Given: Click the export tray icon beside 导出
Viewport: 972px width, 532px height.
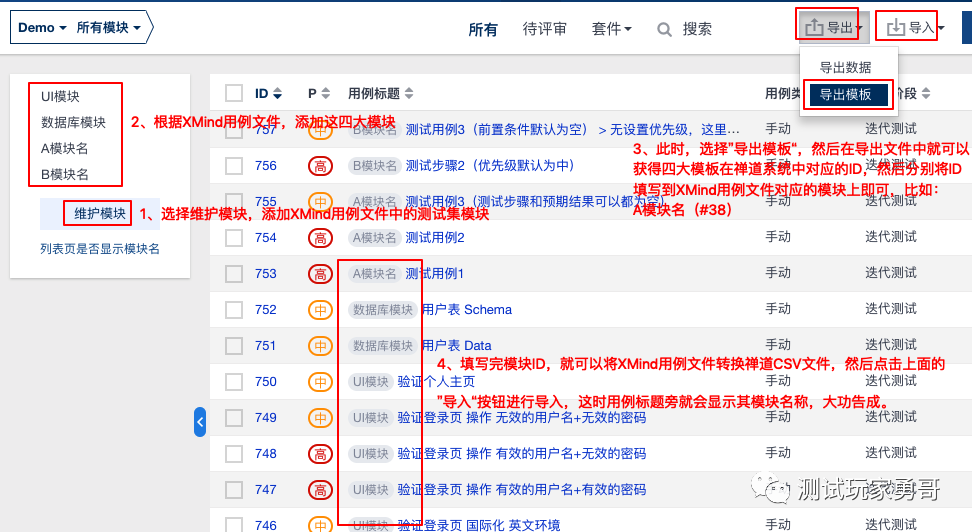Looking at the screenshot, I should pyautogui.click(x=814, y=27).
